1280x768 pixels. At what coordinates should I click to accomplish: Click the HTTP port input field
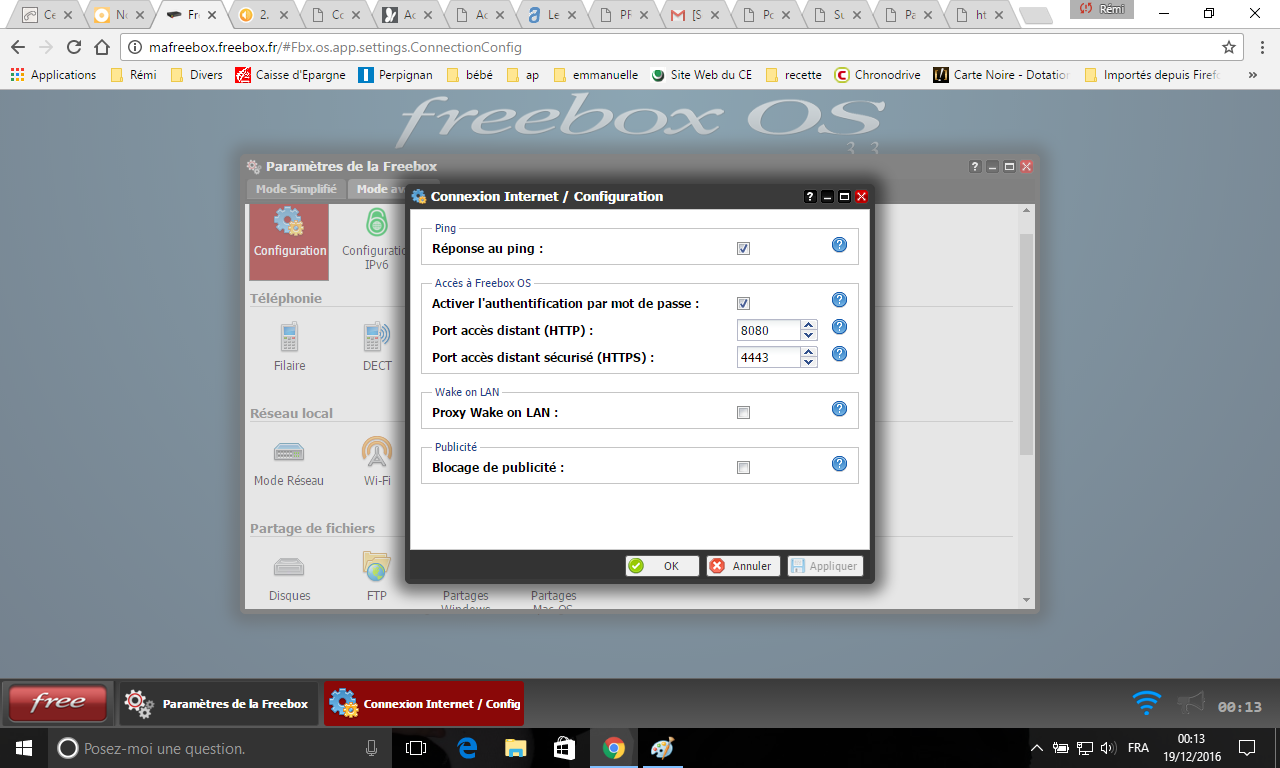pos(769,330)
